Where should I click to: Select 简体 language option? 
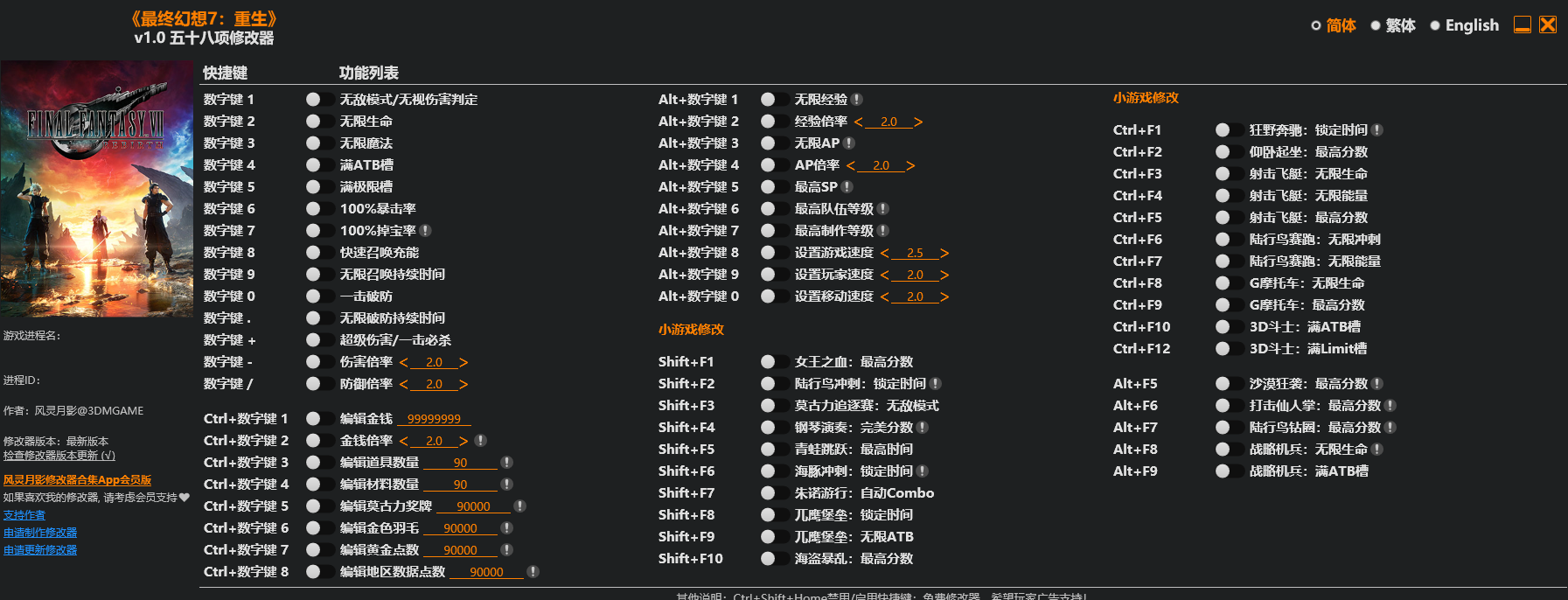click(x=1334, y=25)
